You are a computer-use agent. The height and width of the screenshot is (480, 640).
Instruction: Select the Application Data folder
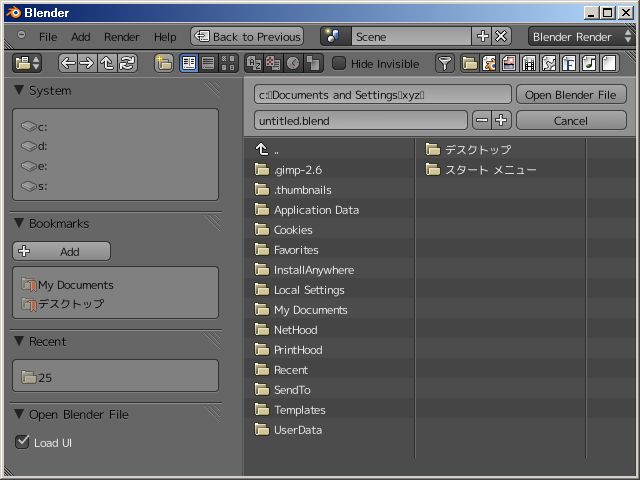[307, 210]
